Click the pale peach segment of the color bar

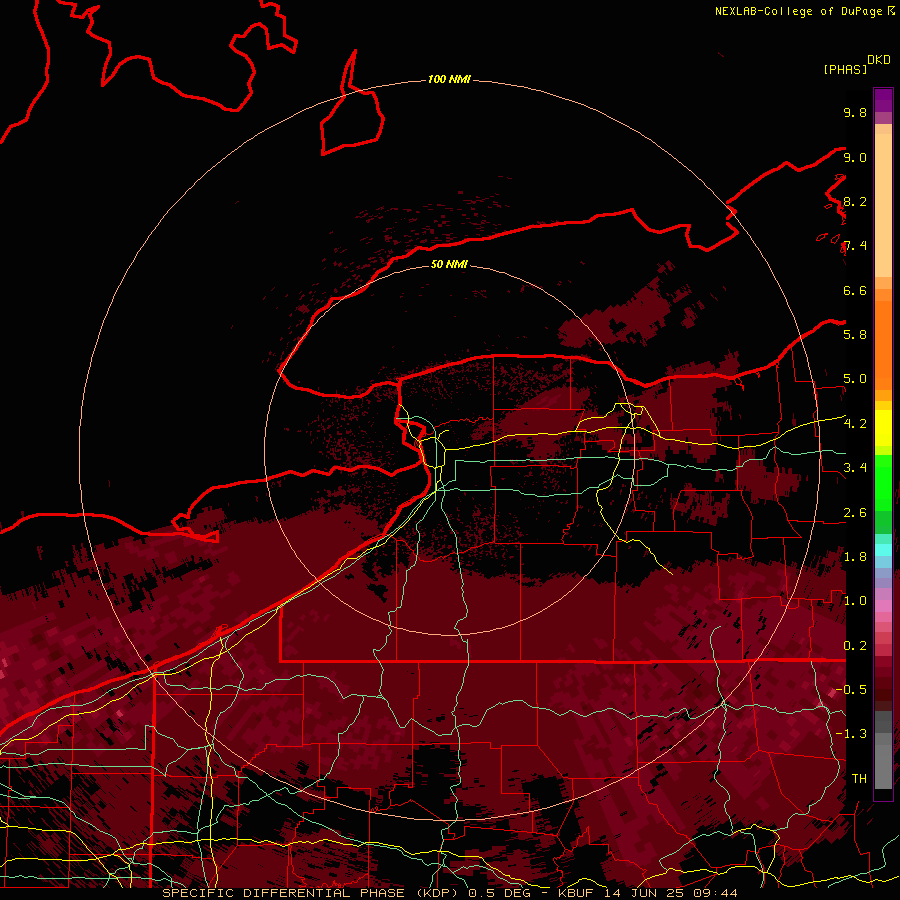tap(883, 205)
